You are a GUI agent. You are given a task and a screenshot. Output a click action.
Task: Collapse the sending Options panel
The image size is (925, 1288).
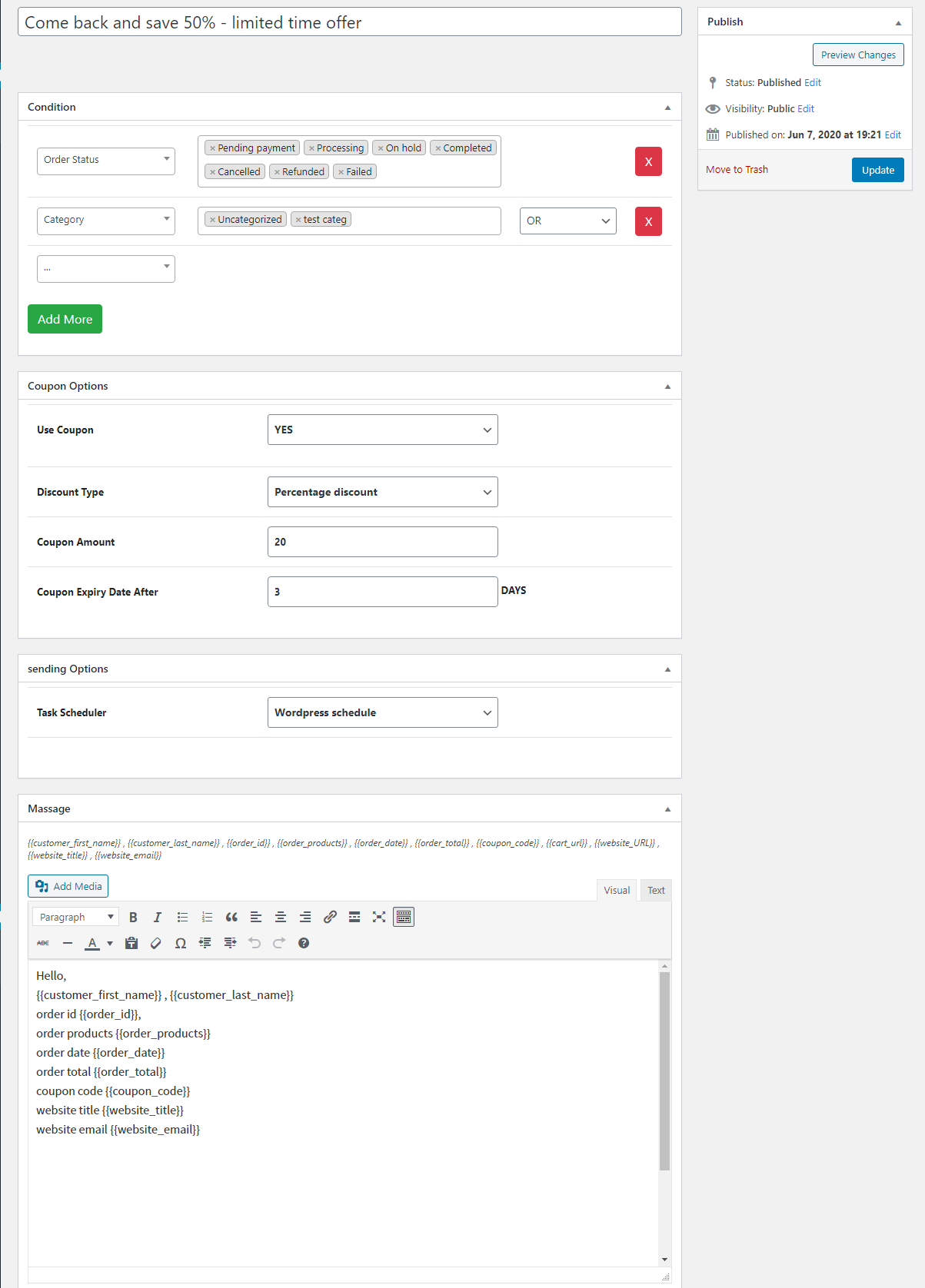coord(667,669)
